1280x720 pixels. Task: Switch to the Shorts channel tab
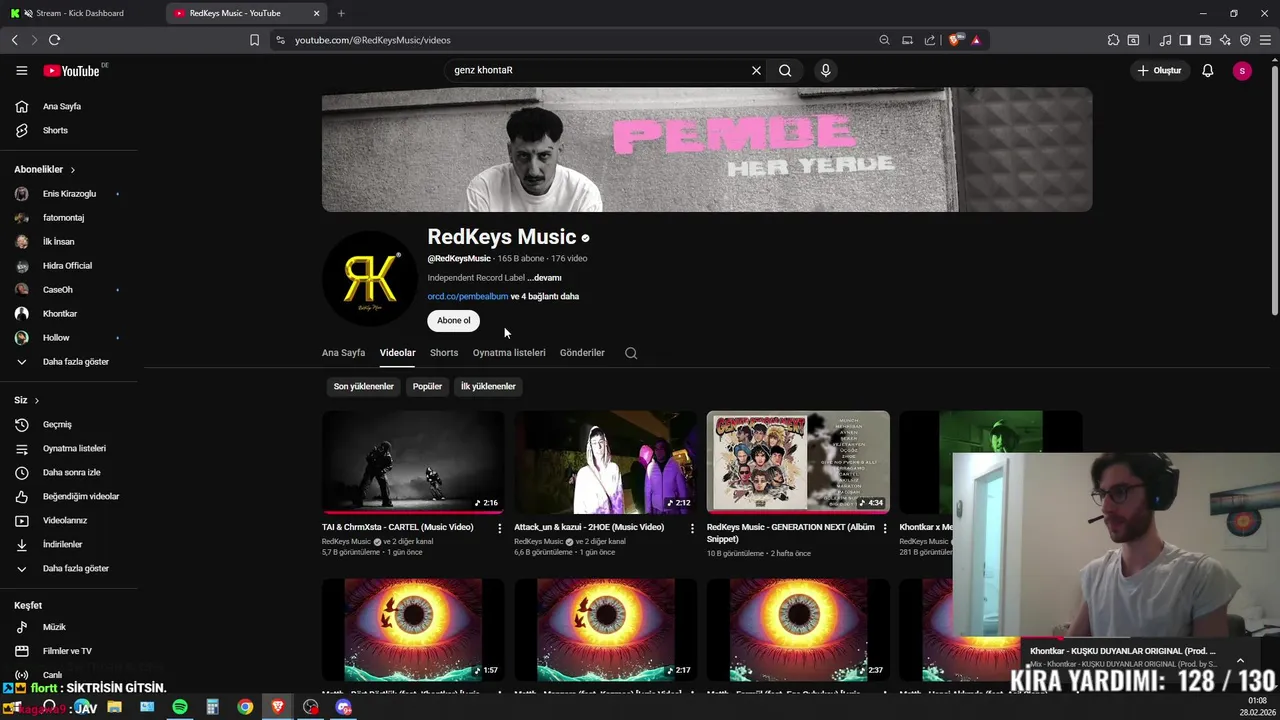(444, 353)
